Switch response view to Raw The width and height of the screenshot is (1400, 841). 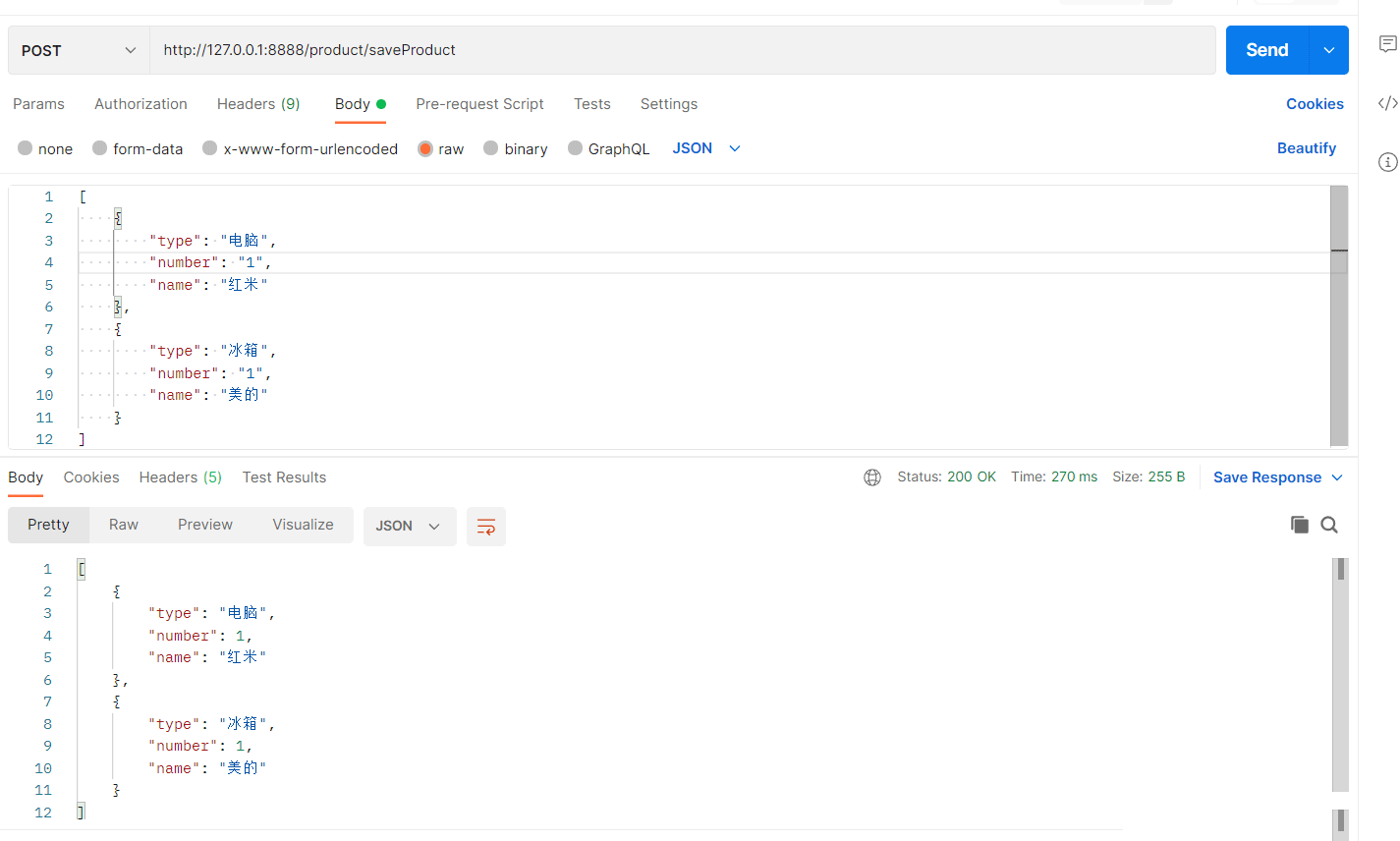(124, 525)
